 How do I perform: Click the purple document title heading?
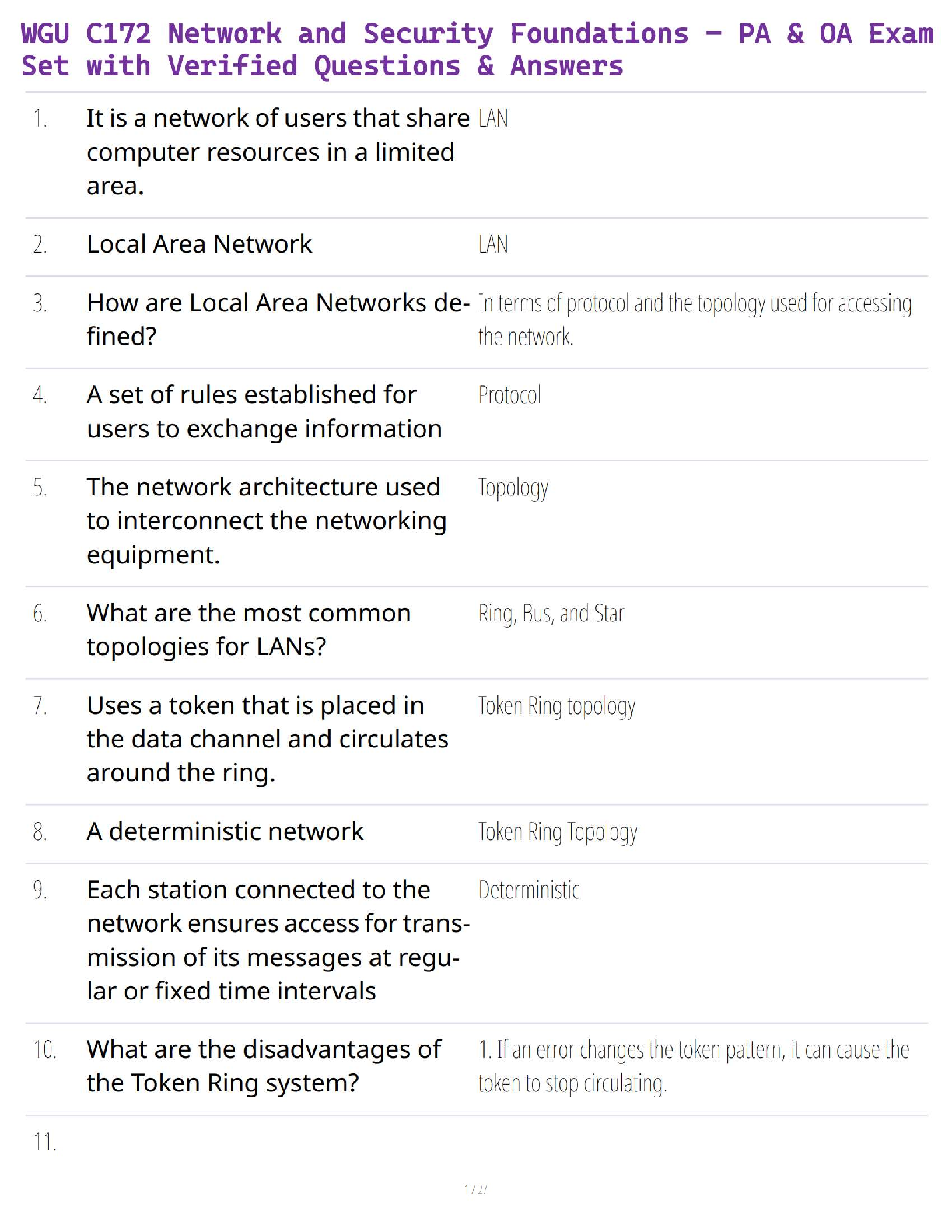pyautogui.click(x=476, y=50)
